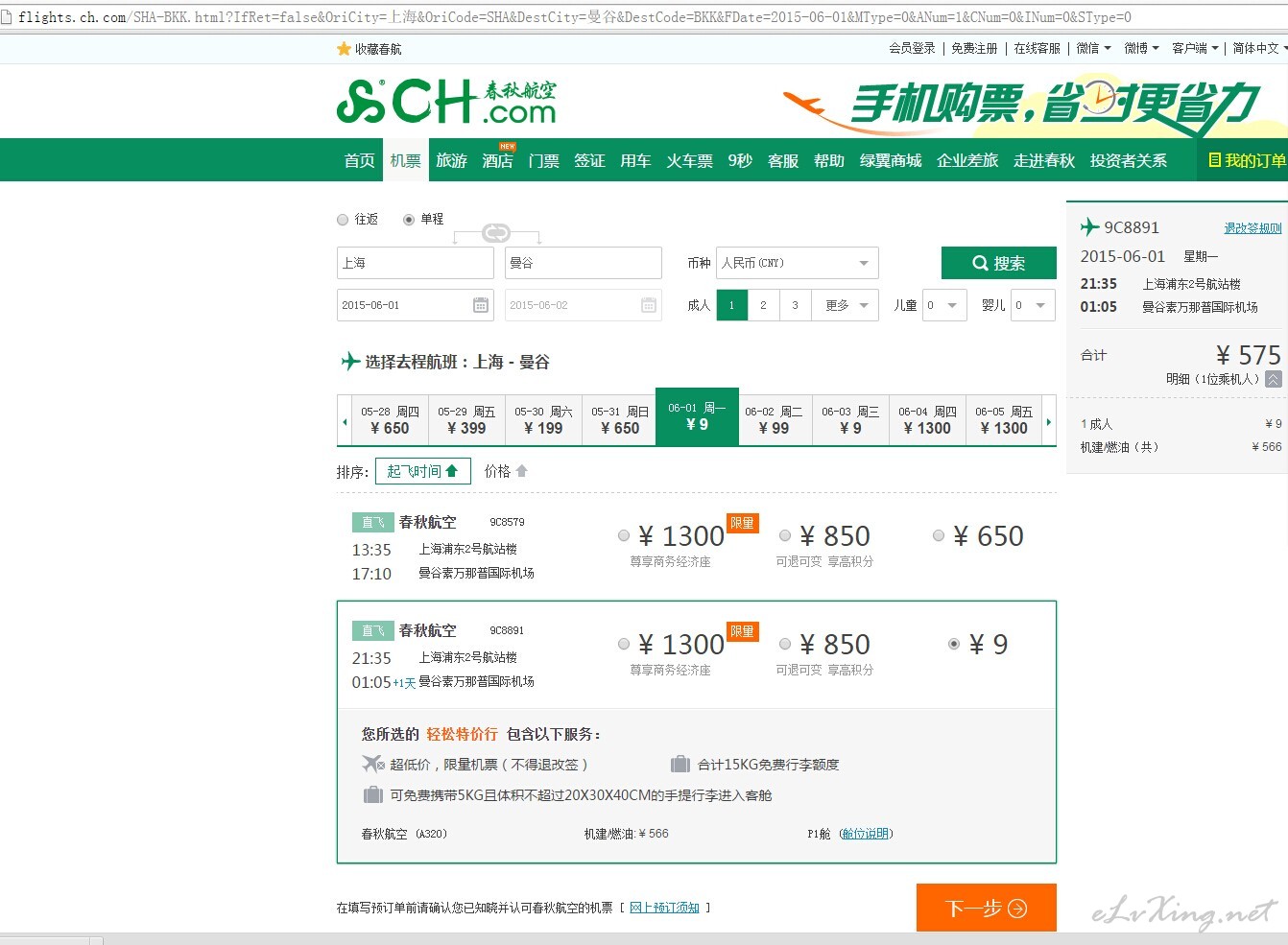Click the Spring Airlines CH.com logo
The image size is (1288, 945).
446,102
